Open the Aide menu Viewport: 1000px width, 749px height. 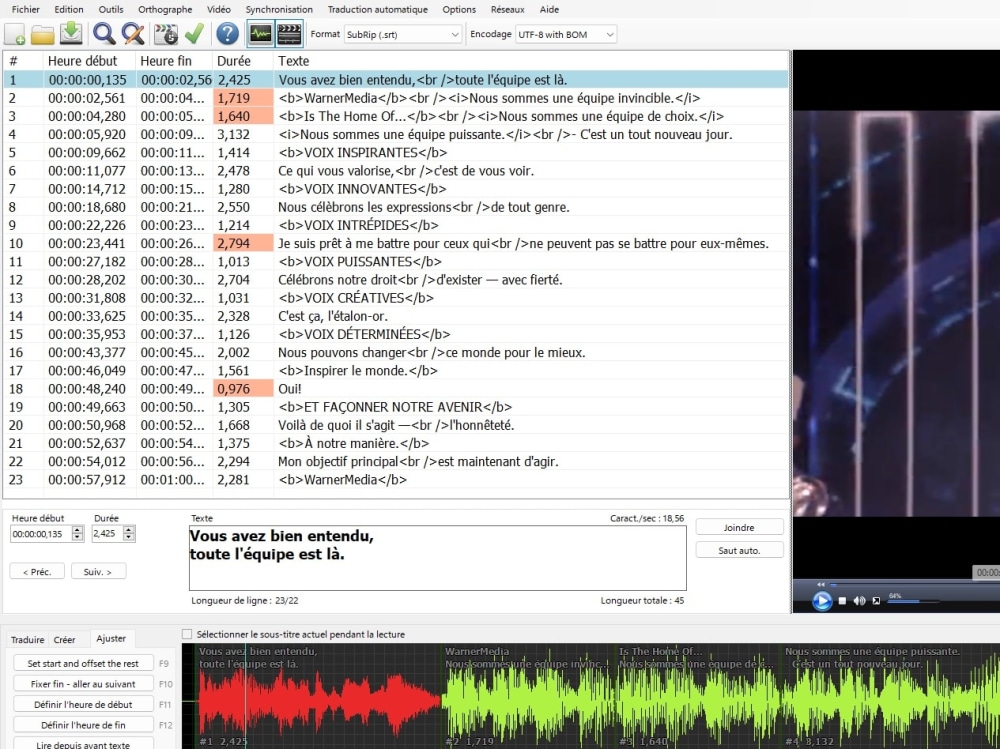click(x=549, y=10)
